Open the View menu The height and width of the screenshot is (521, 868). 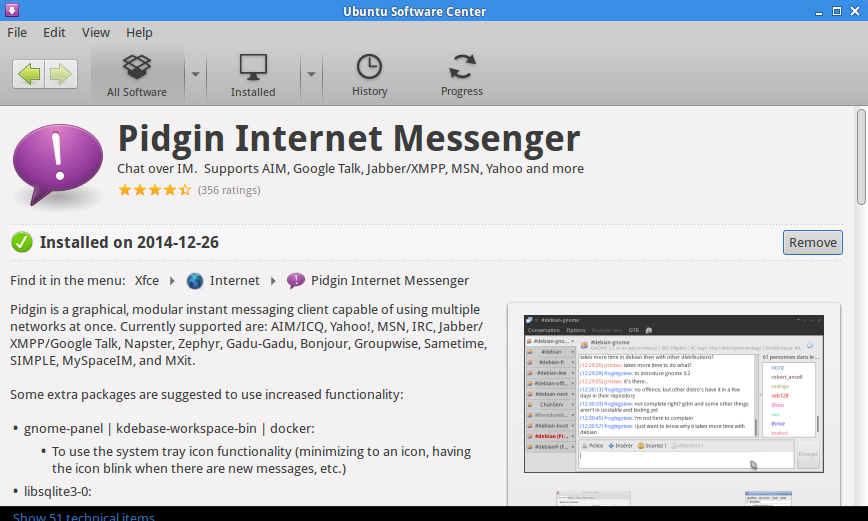(x=96, y=33)
